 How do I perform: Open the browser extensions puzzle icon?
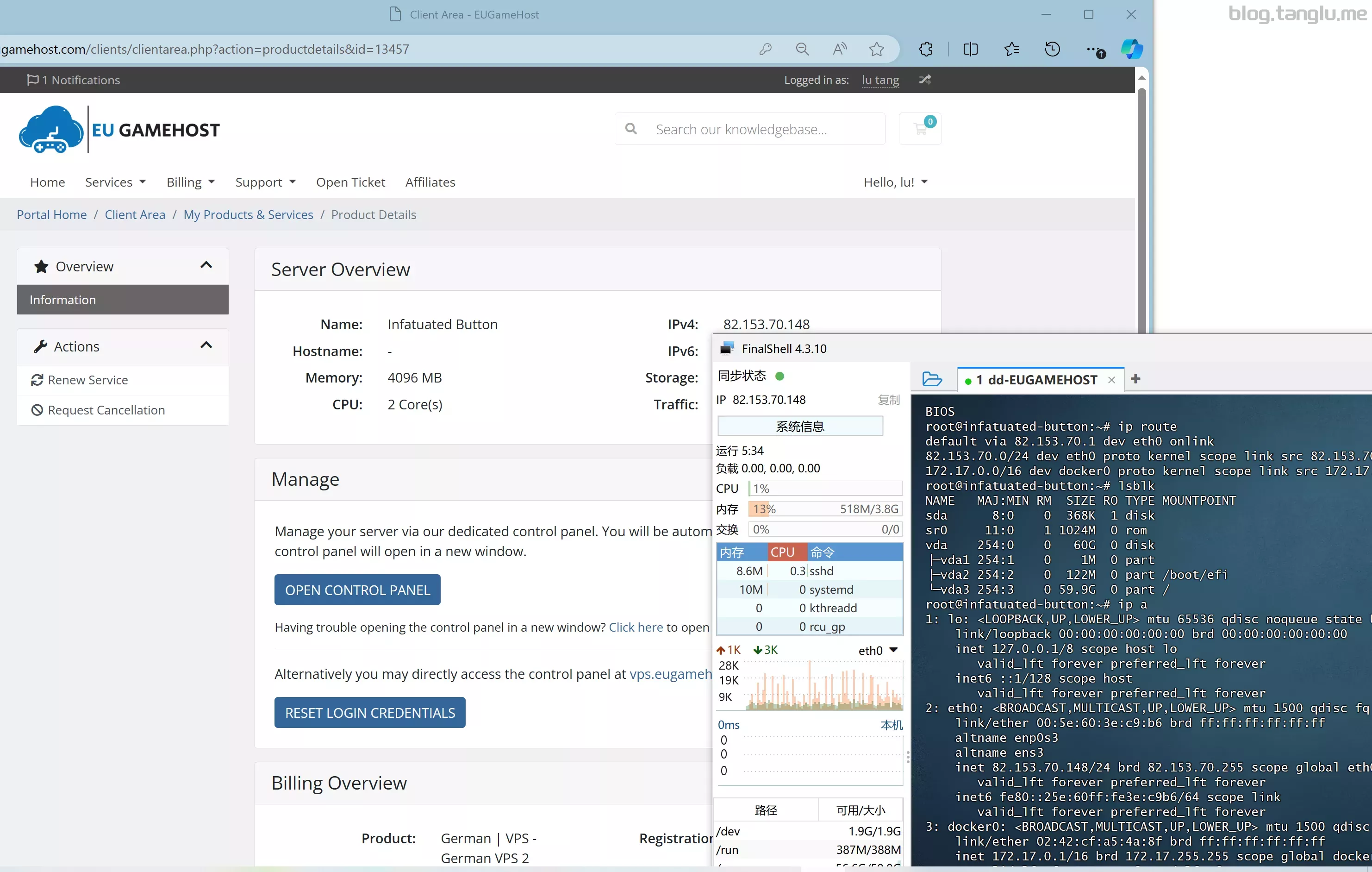(926, 50)
